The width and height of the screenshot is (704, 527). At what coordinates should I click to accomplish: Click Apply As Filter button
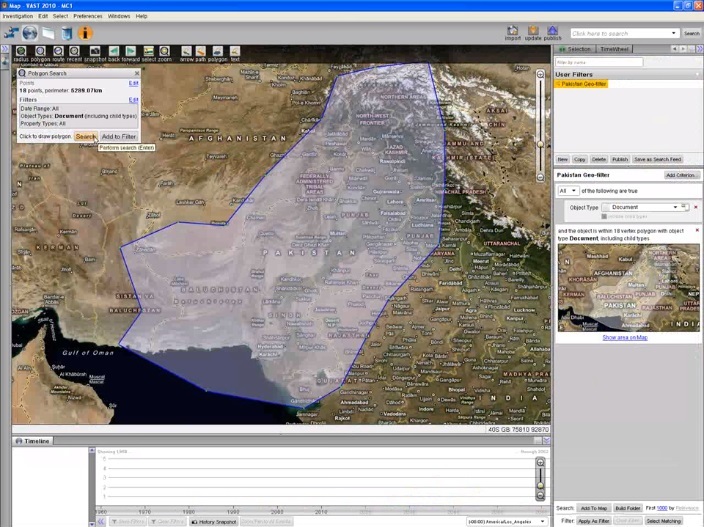594,521
